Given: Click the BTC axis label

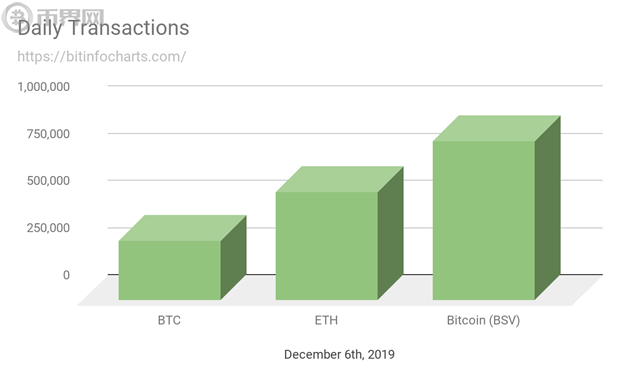Looking at the screenshot, I should [x=169, y=320].
